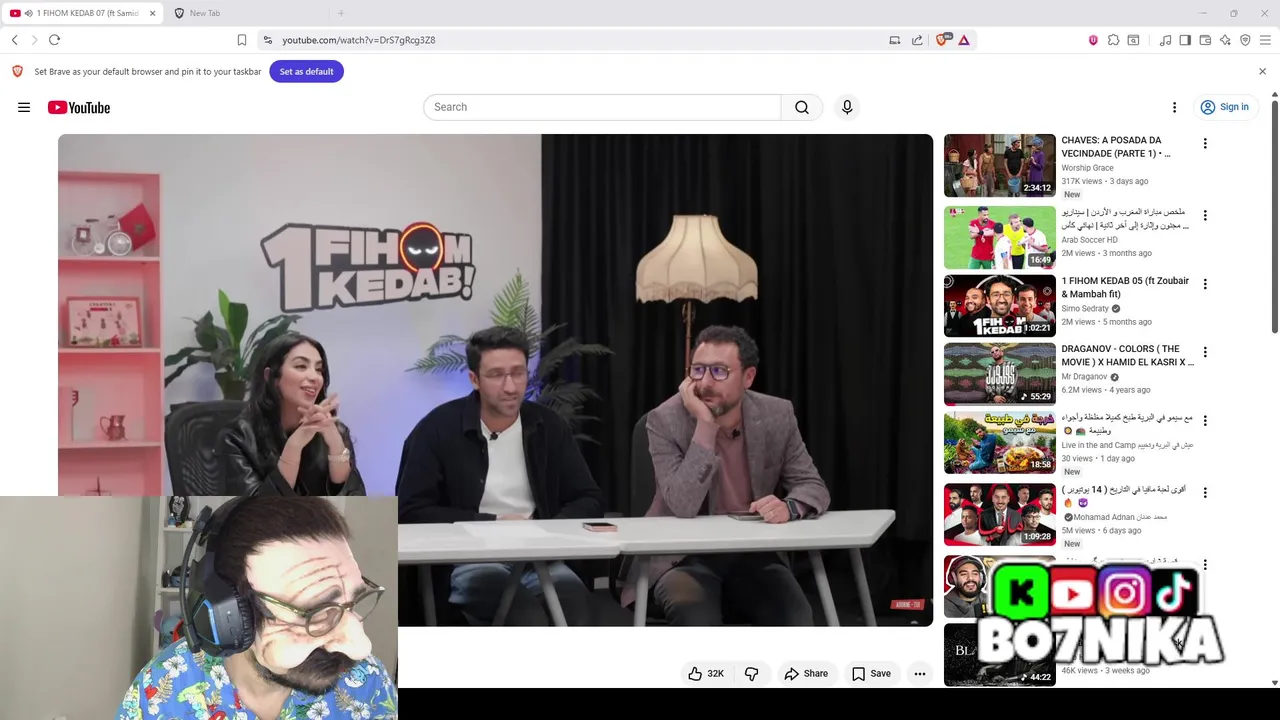The width and height of the screenshot is (1280, 720).
Task: Open options menu for 1 FIHOM KEDAB 05
Action: [x=1205, y=284]
